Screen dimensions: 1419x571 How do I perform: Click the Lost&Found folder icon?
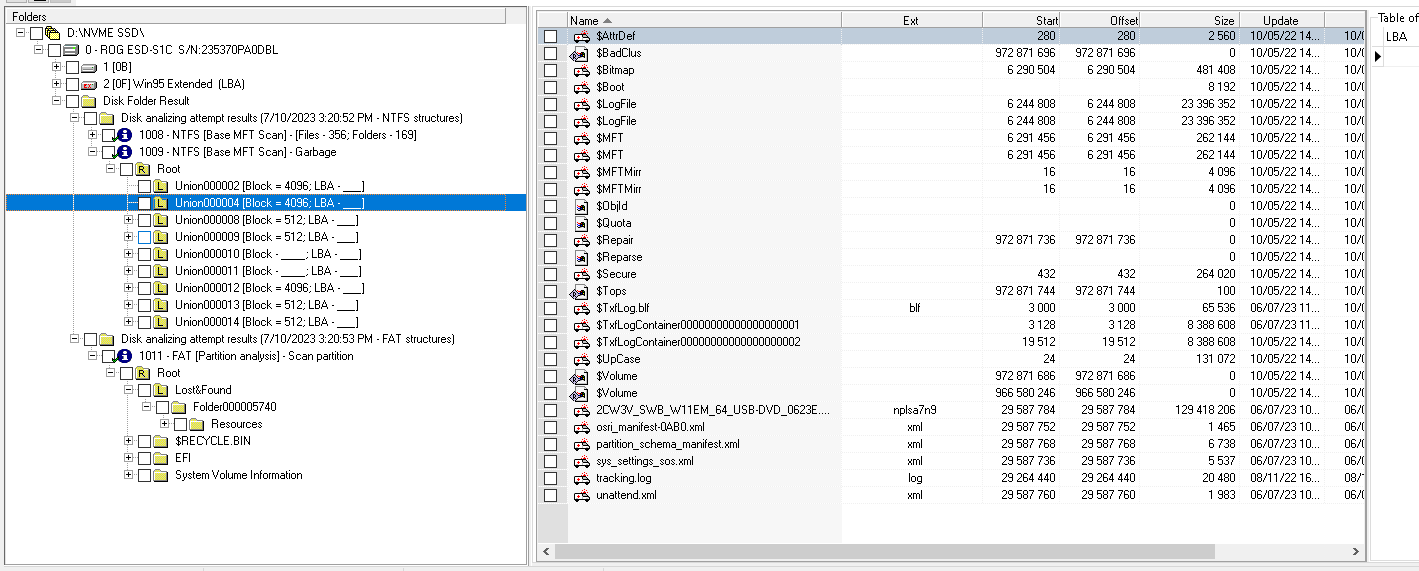pos(161,390)
